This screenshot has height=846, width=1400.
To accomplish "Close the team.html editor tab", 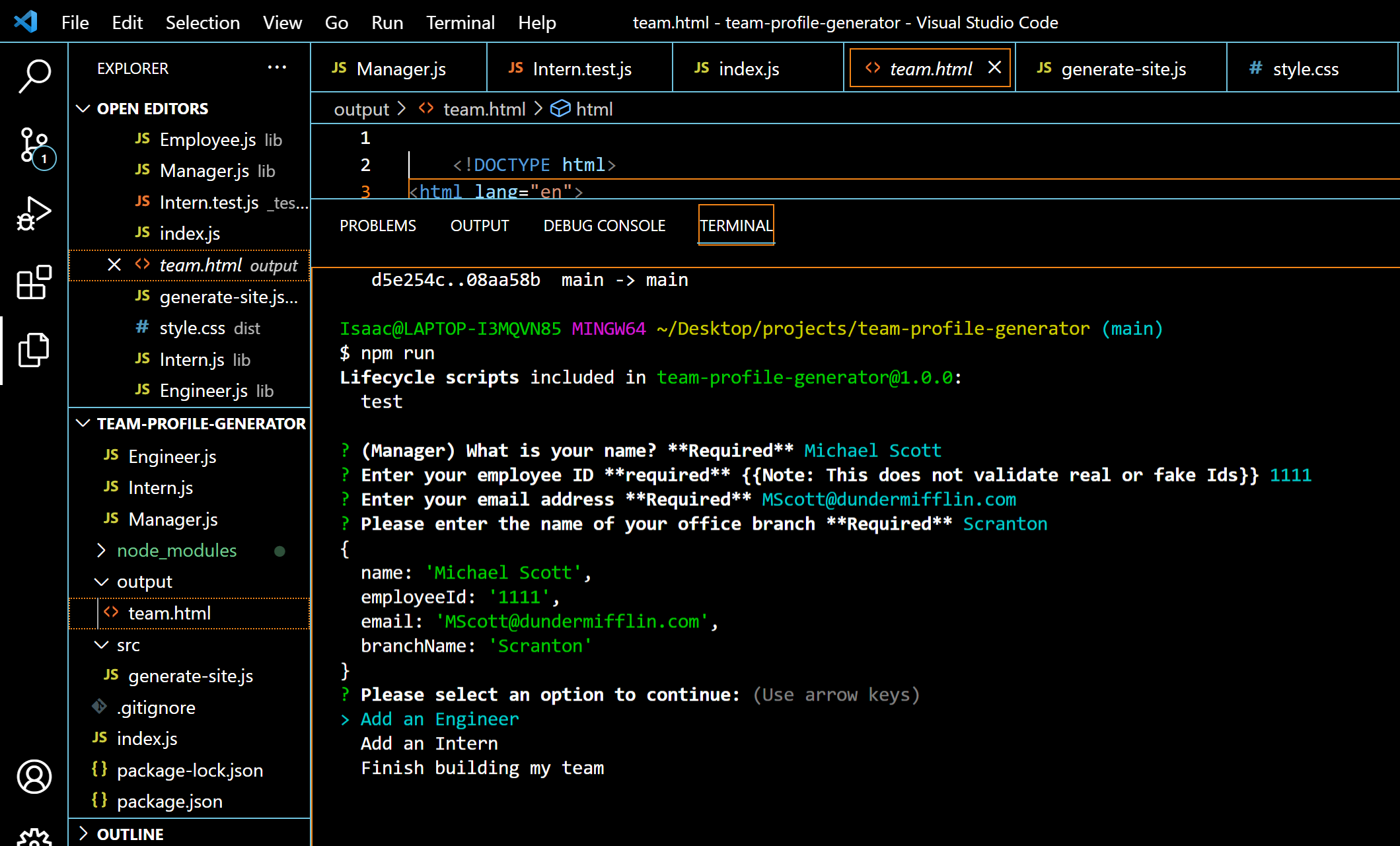I will [995, 67].
